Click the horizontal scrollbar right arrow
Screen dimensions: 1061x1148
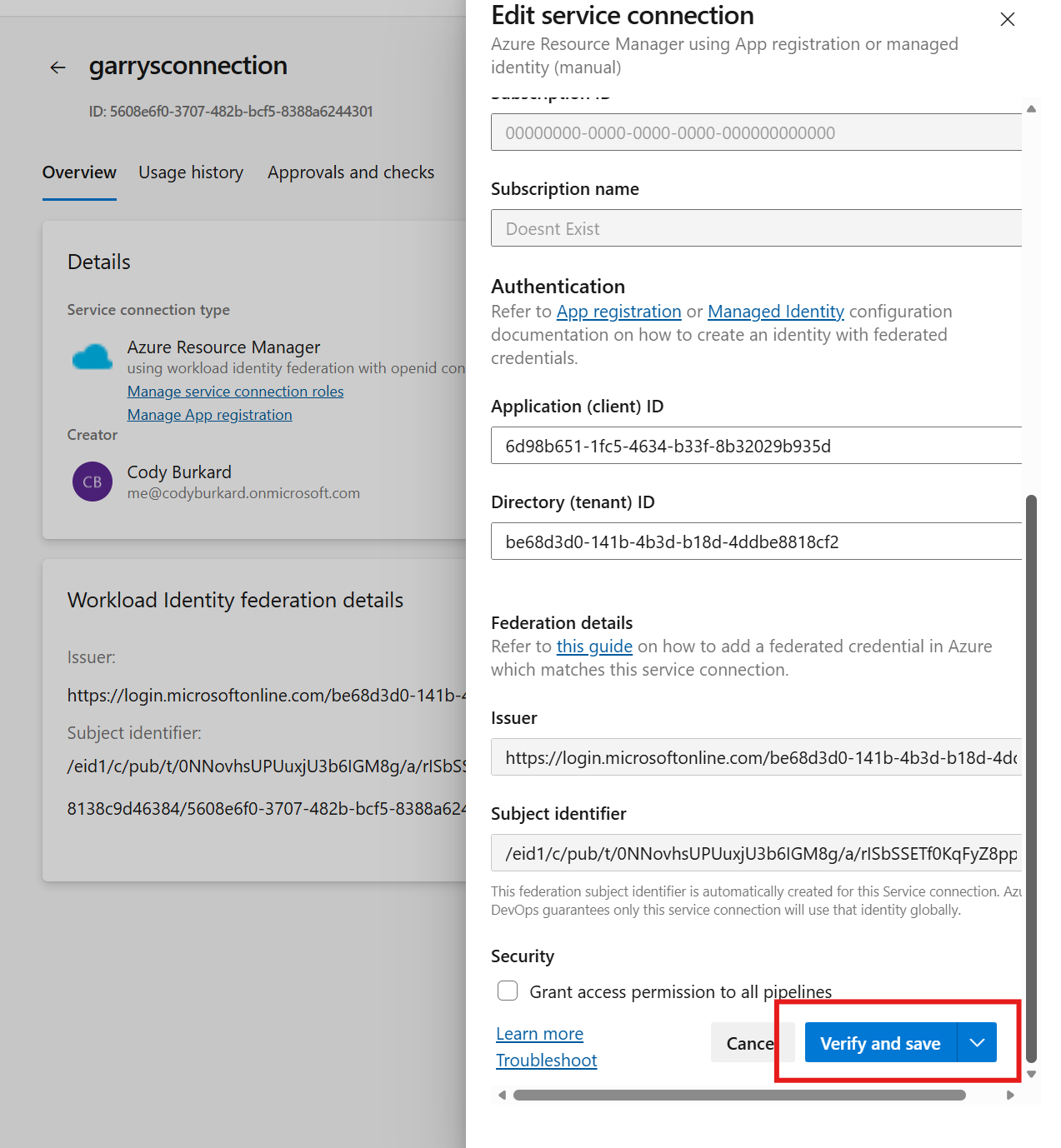[1010, 1095]
